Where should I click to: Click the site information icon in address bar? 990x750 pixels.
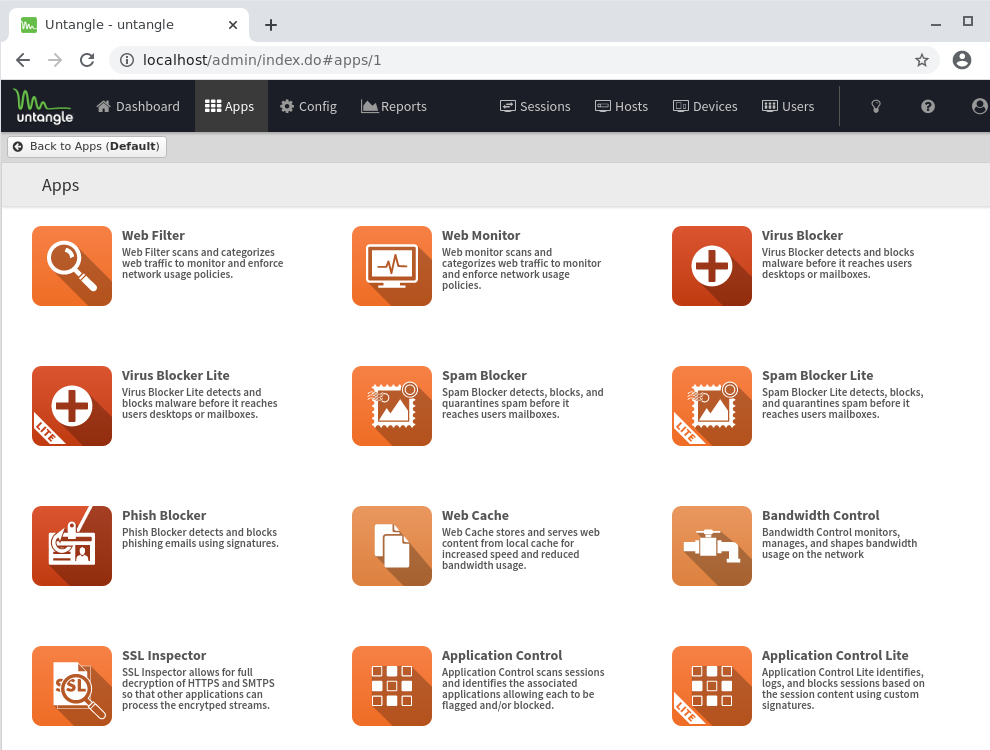coord(127,60)
